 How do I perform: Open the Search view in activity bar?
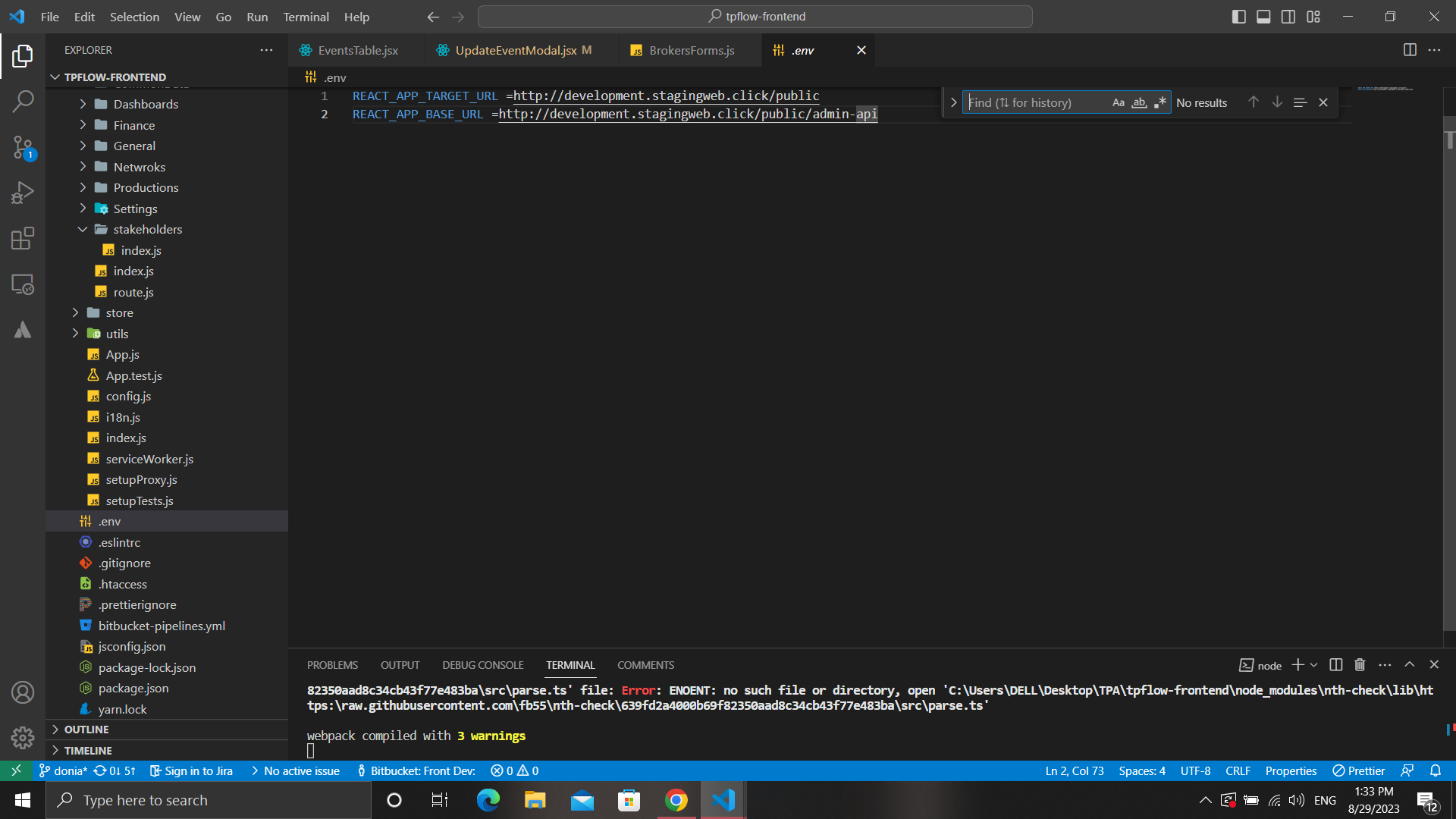[x=23, y=101]
